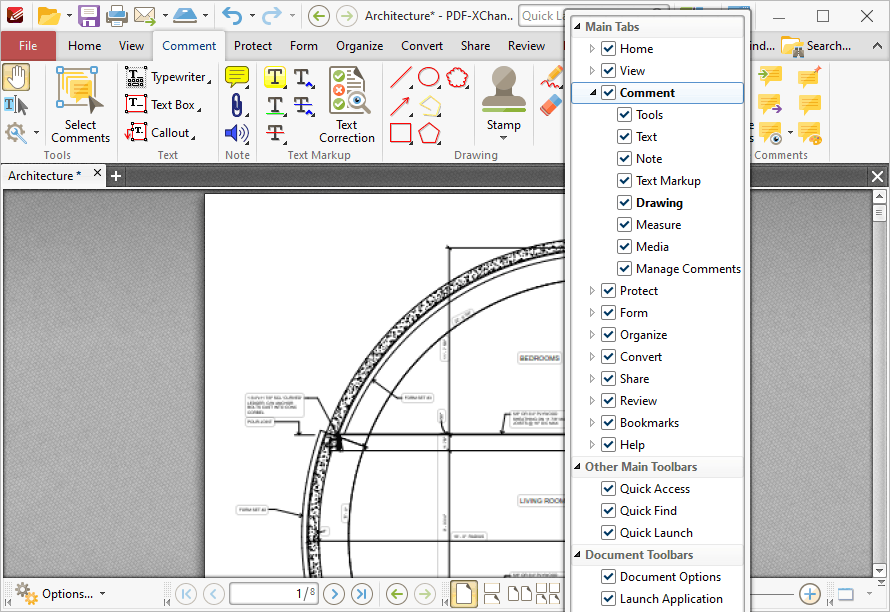Expand the Organize tree node
890x612 pixels.
point(591,335)
